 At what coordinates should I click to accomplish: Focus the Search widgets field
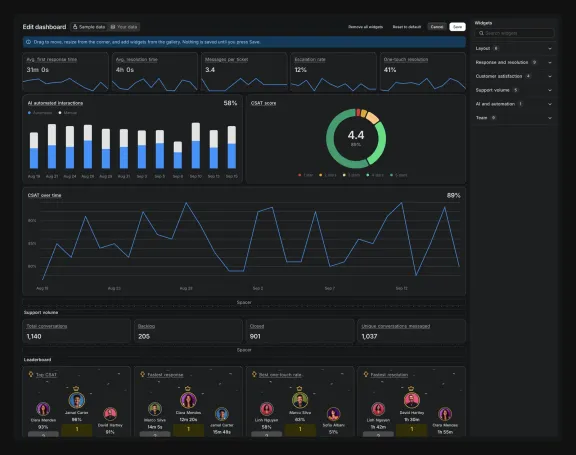[x=514, y=33]
